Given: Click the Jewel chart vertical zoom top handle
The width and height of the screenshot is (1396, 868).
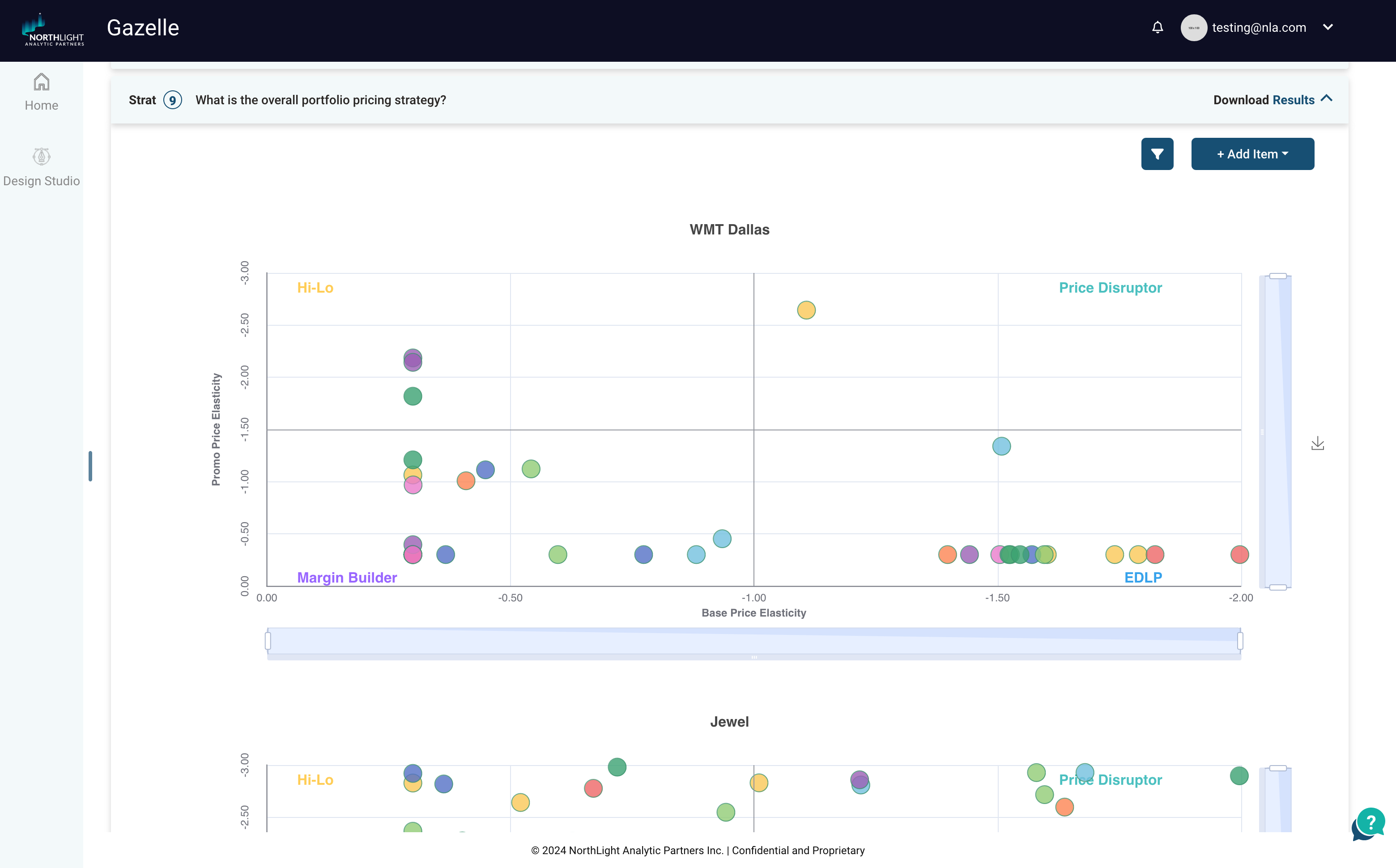Looking at the screenshot, I should point(1277,768).
